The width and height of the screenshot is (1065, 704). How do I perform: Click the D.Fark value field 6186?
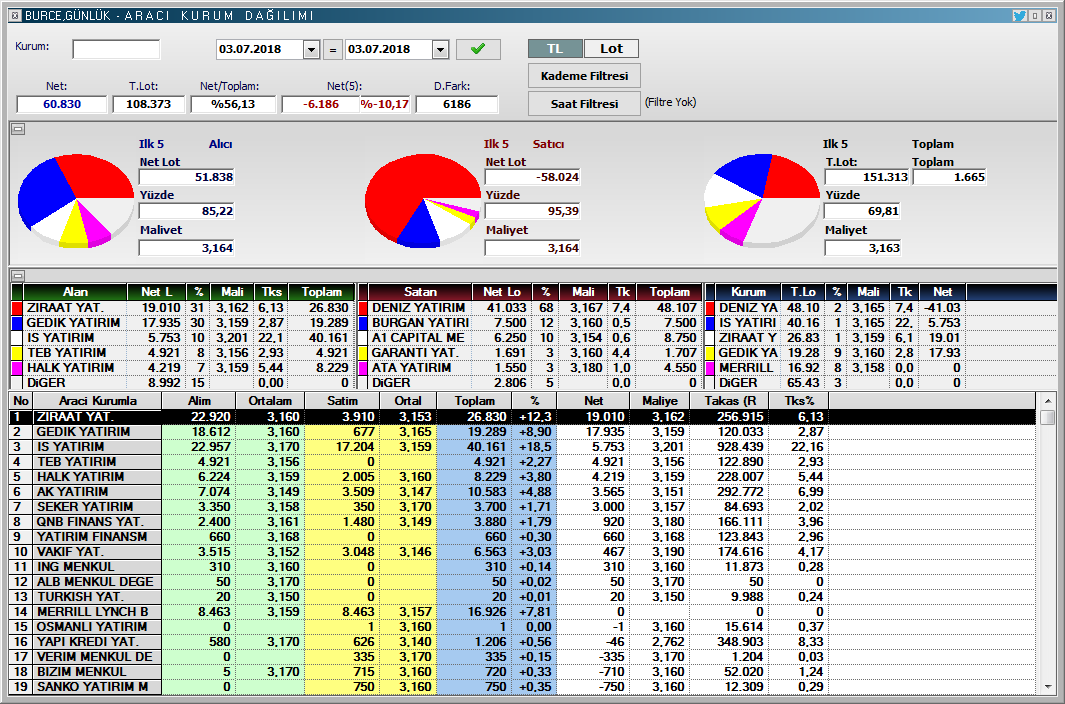(456, 104)
